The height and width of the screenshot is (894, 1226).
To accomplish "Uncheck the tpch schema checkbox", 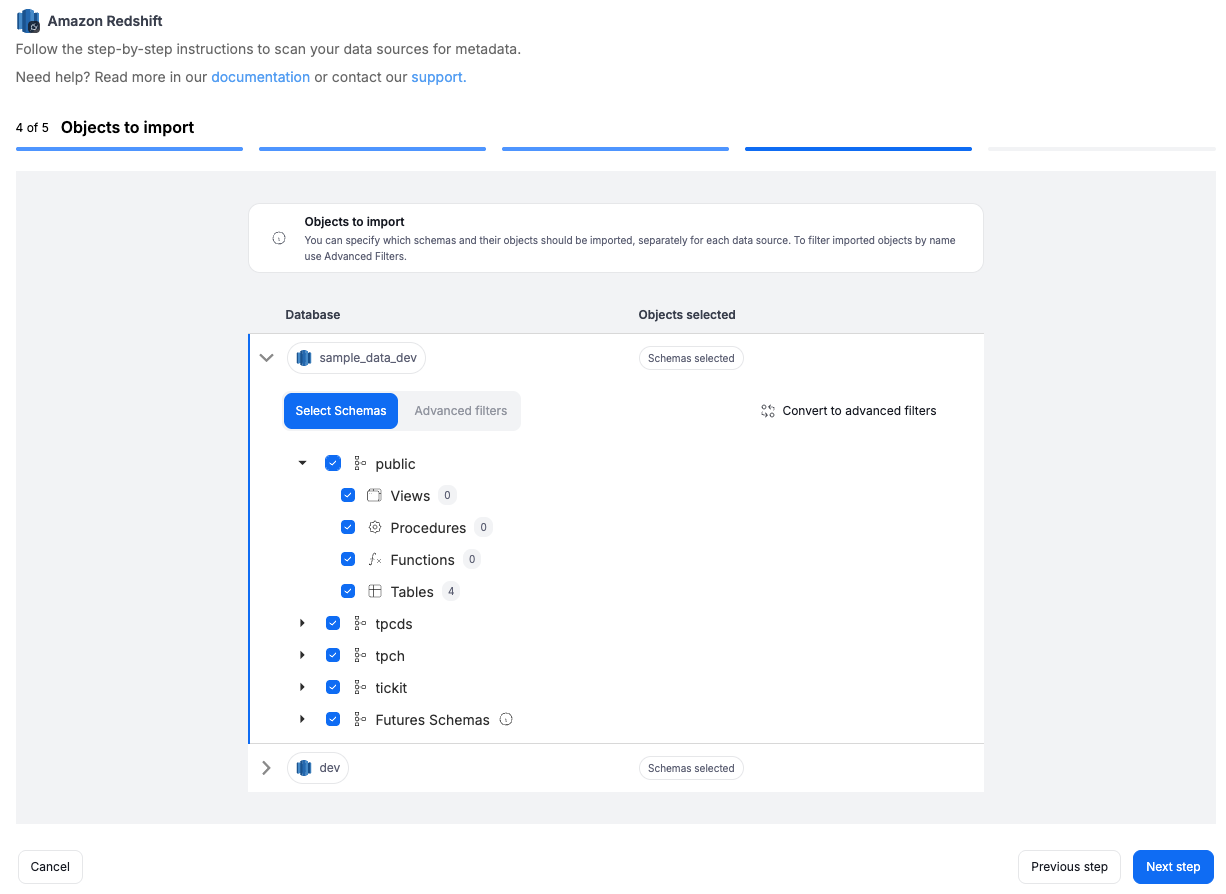I will pos(333,655).
